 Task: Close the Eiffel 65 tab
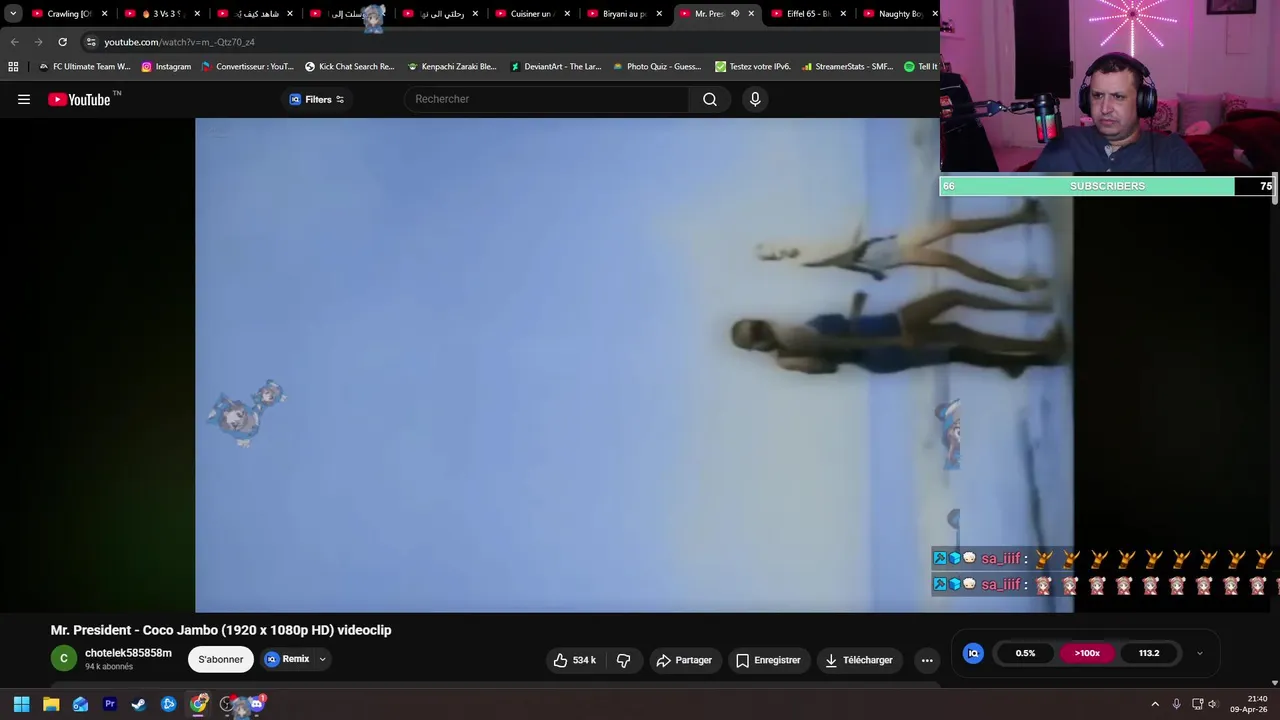click(843, 14)
